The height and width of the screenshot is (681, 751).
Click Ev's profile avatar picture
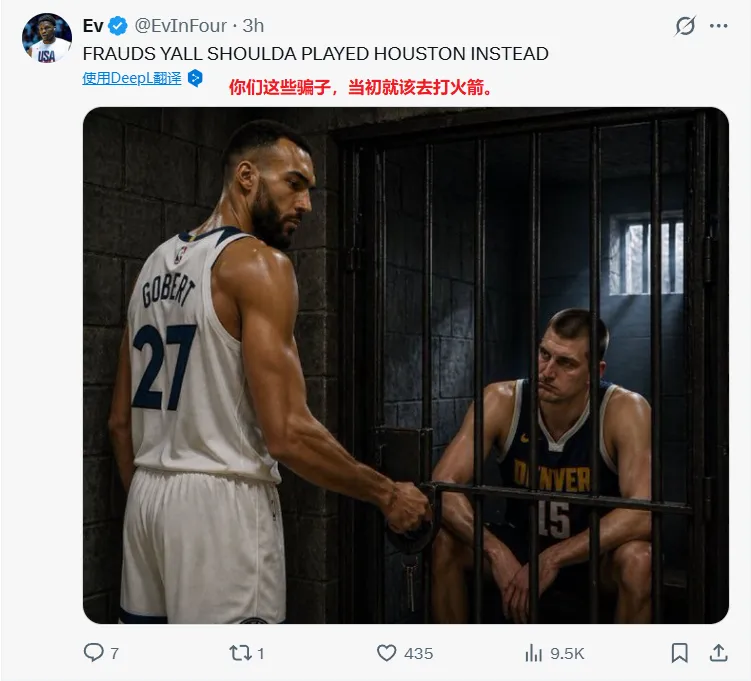[x=47, y=39]
